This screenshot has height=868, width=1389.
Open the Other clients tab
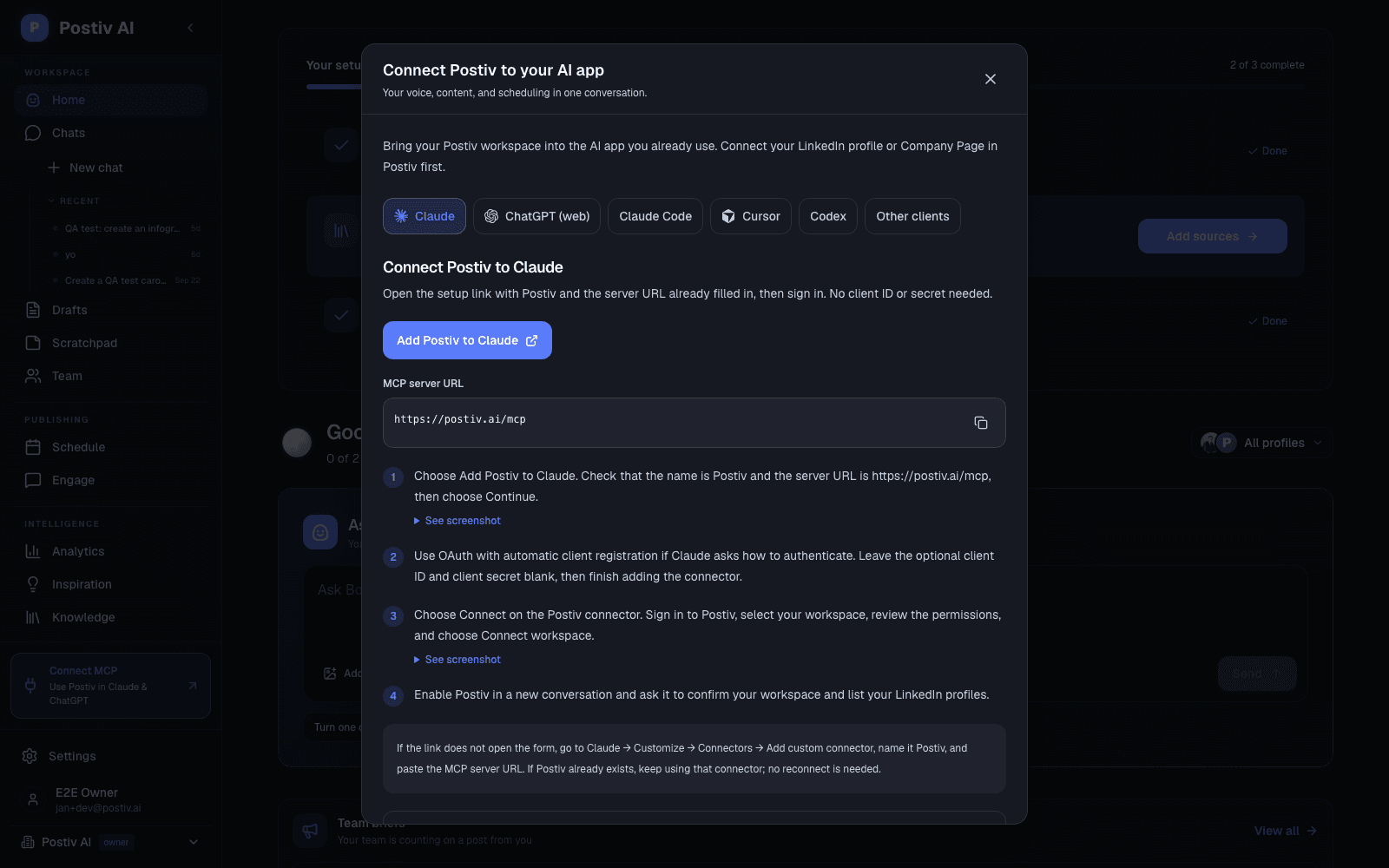[912, 216]
